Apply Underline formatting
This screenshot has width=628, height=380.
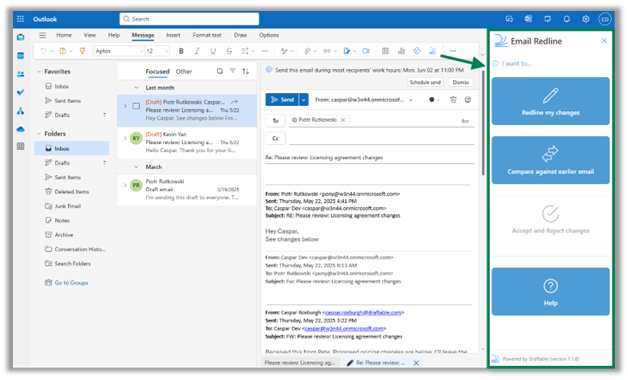[213, 51]
